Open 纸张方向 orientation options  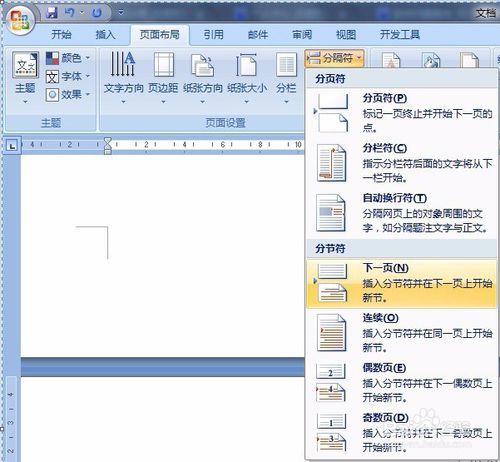click(x=202, y=77)
